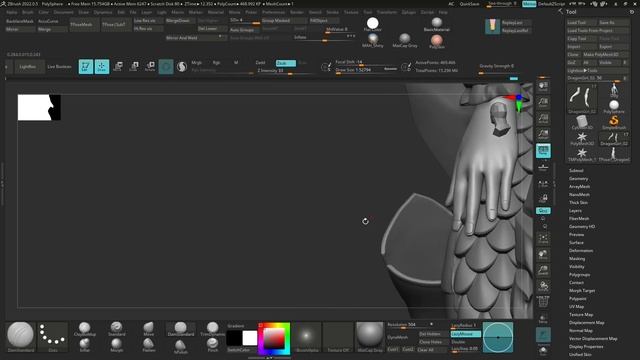Select the SkinShade pink material sphere
This screenshot has height=360, width=640.
point(437,41)
